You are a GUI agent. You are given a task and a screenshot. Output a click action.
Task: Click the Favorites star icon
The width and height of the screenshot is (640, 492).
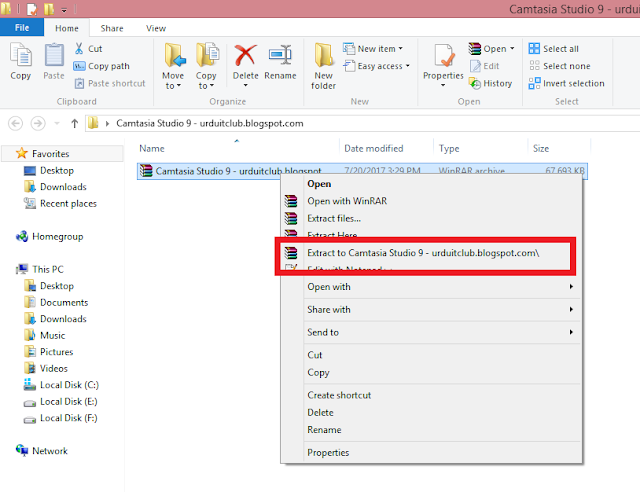(x=22, y=154)
